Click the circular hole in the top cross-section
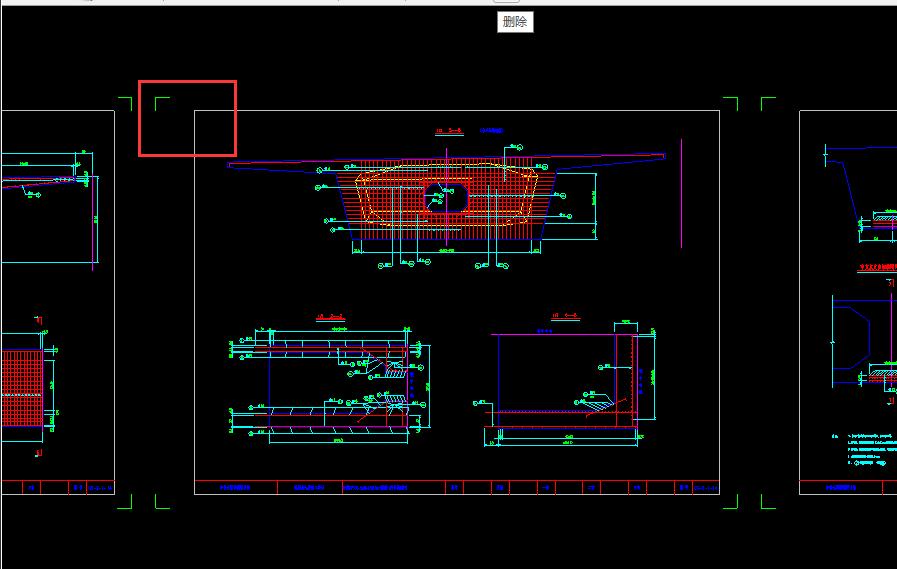Viewport: 897px width, 569px height. 446,197
